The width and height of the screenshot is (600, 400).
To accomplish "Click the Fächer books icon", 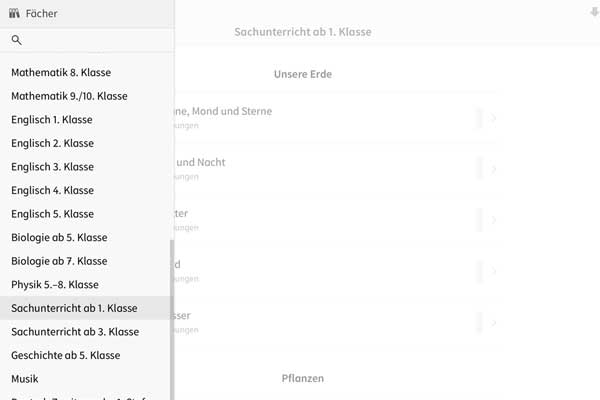I will pos(15,14).
